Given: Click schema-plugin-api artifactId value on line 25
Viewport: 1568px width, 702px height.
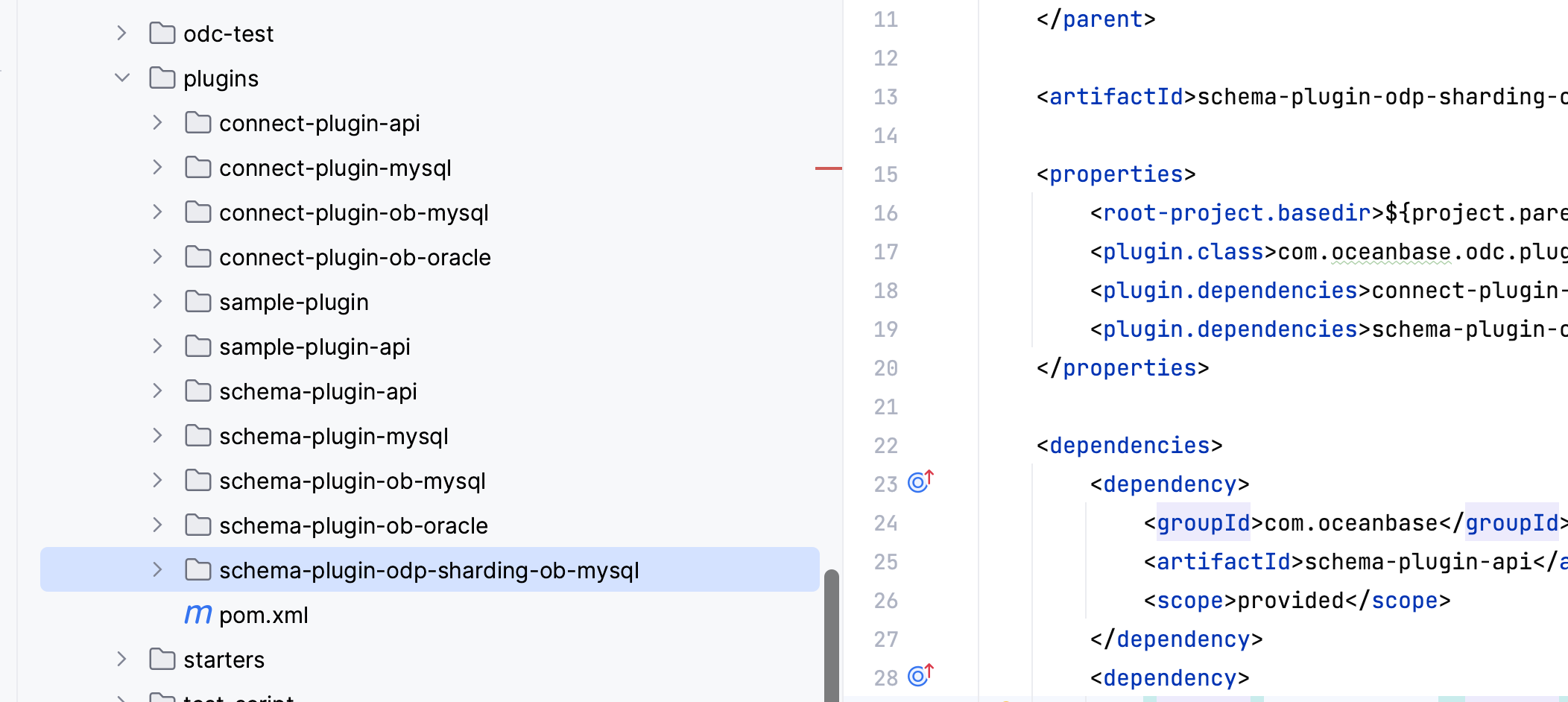Looking at the screenshot, I should (x=1419, y=562).
